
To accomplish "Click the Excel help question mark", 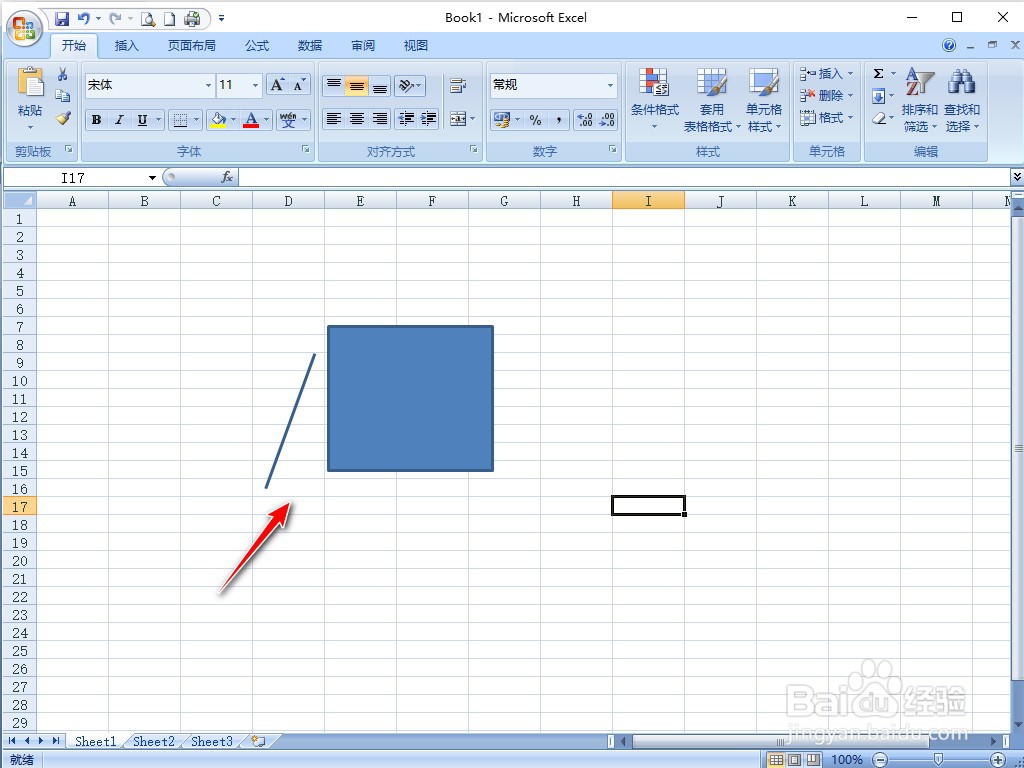I will pyautogui.click(x=949, y=45).
